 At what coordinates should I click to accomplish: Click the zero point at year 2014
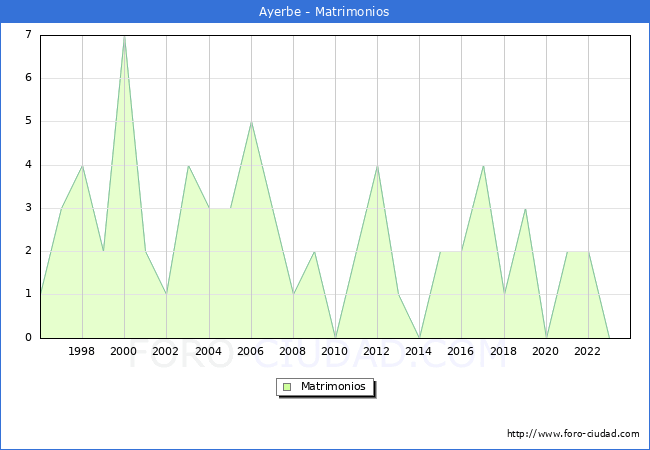click(419, 337)
